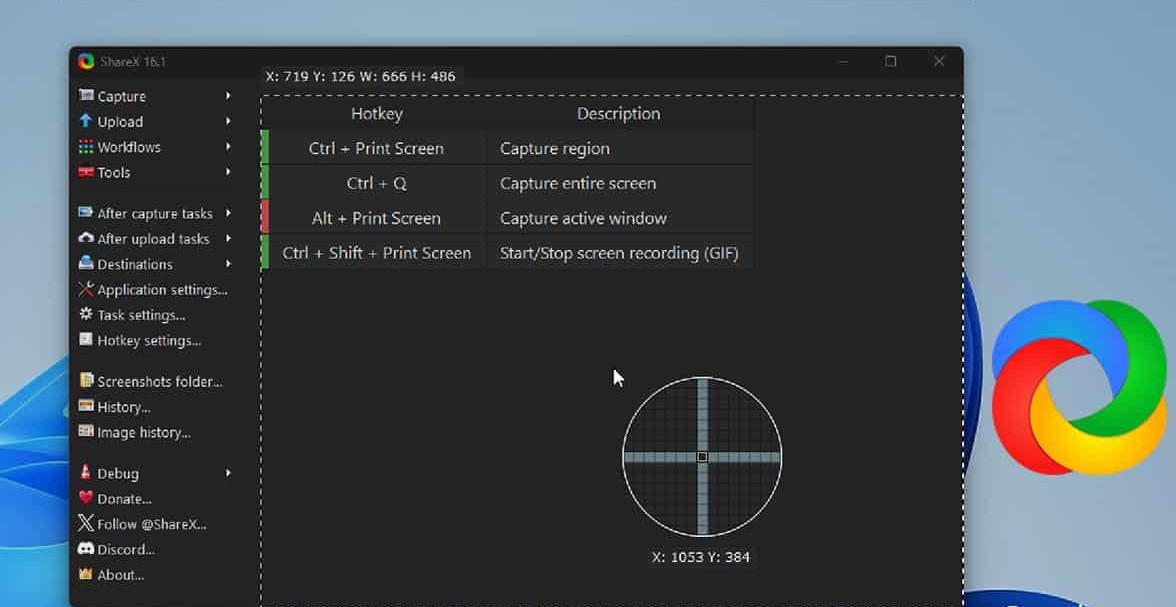Open the About... entry
The width and height of the screenshot is (1176, 607).
(121, 575)
